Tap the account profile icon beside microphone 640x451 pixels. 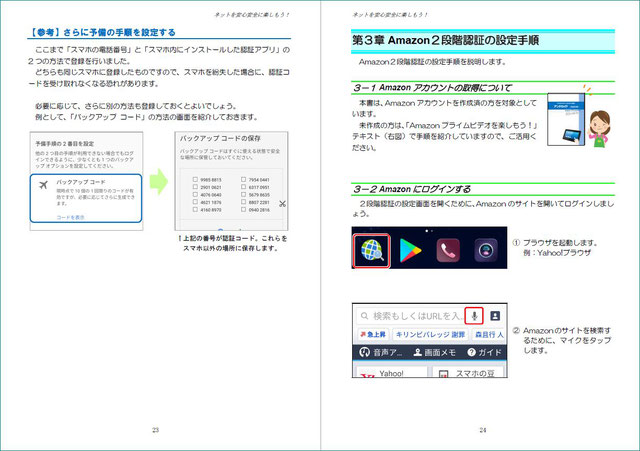coord(495,316)
